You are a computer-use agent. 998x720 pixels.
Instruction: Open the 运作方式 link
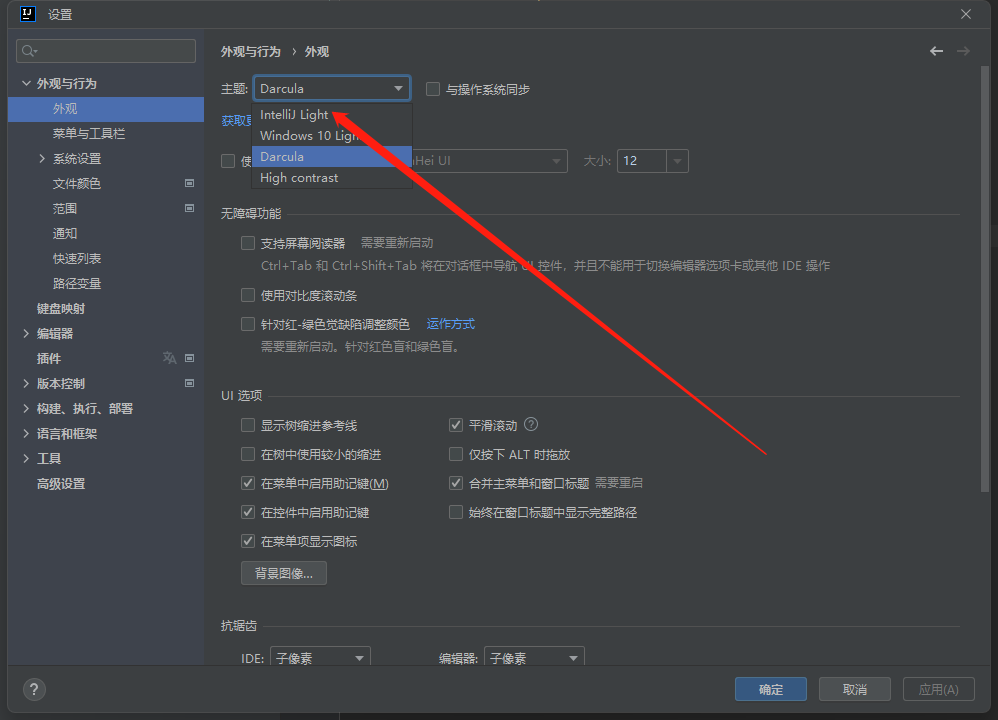click(450, 324)
